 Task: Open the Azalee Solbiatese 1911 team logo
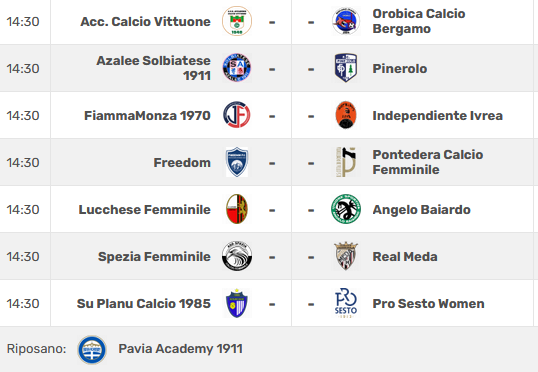click(x=237, y=68)
